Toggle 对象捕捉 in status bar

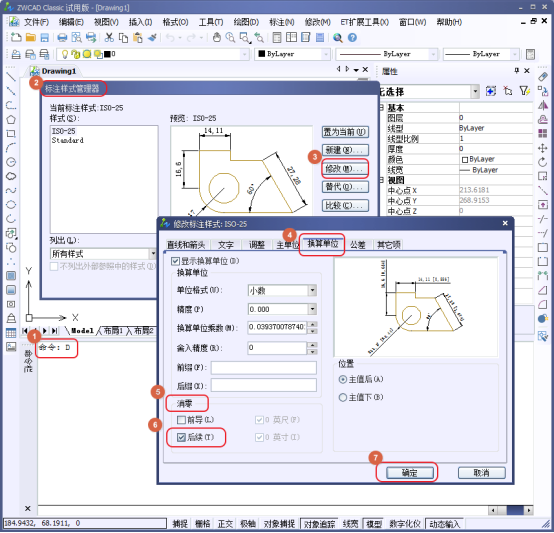pos(279,524)
